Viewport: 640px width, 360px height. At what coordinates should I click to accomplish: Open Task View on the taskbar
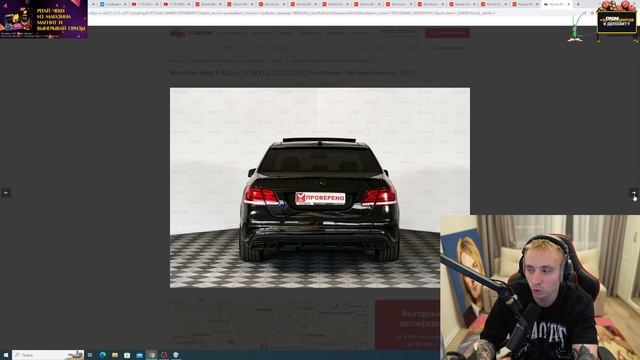90,355
